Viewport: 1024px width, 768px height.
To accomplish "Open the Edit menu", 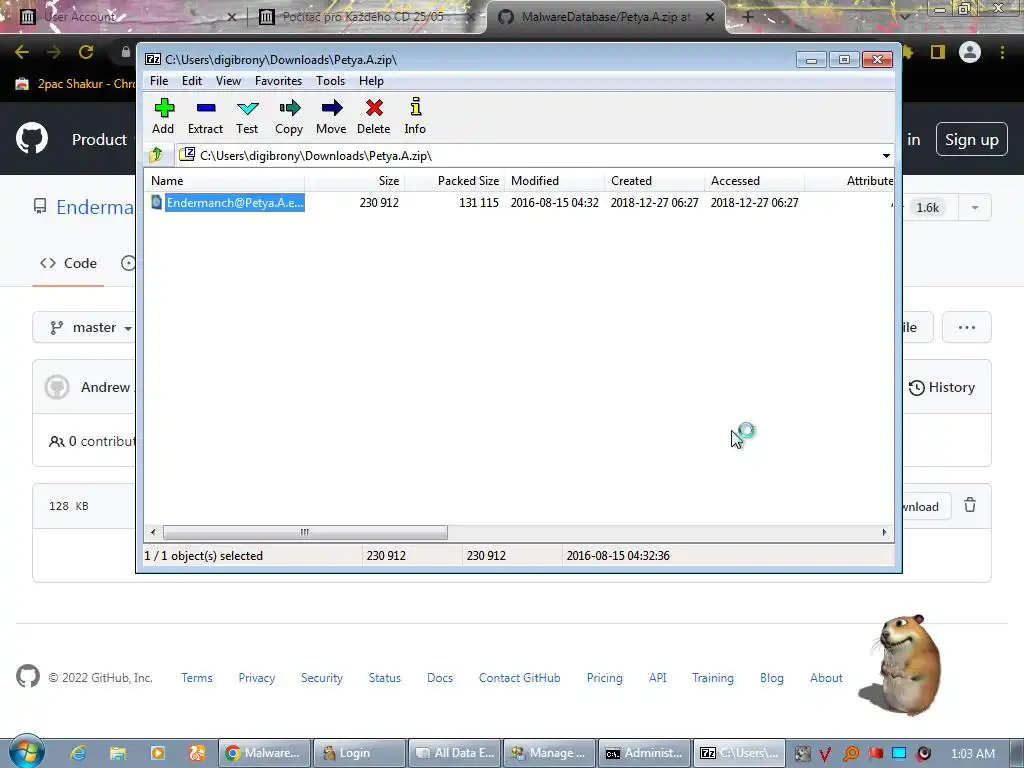I will coord(192,81).
